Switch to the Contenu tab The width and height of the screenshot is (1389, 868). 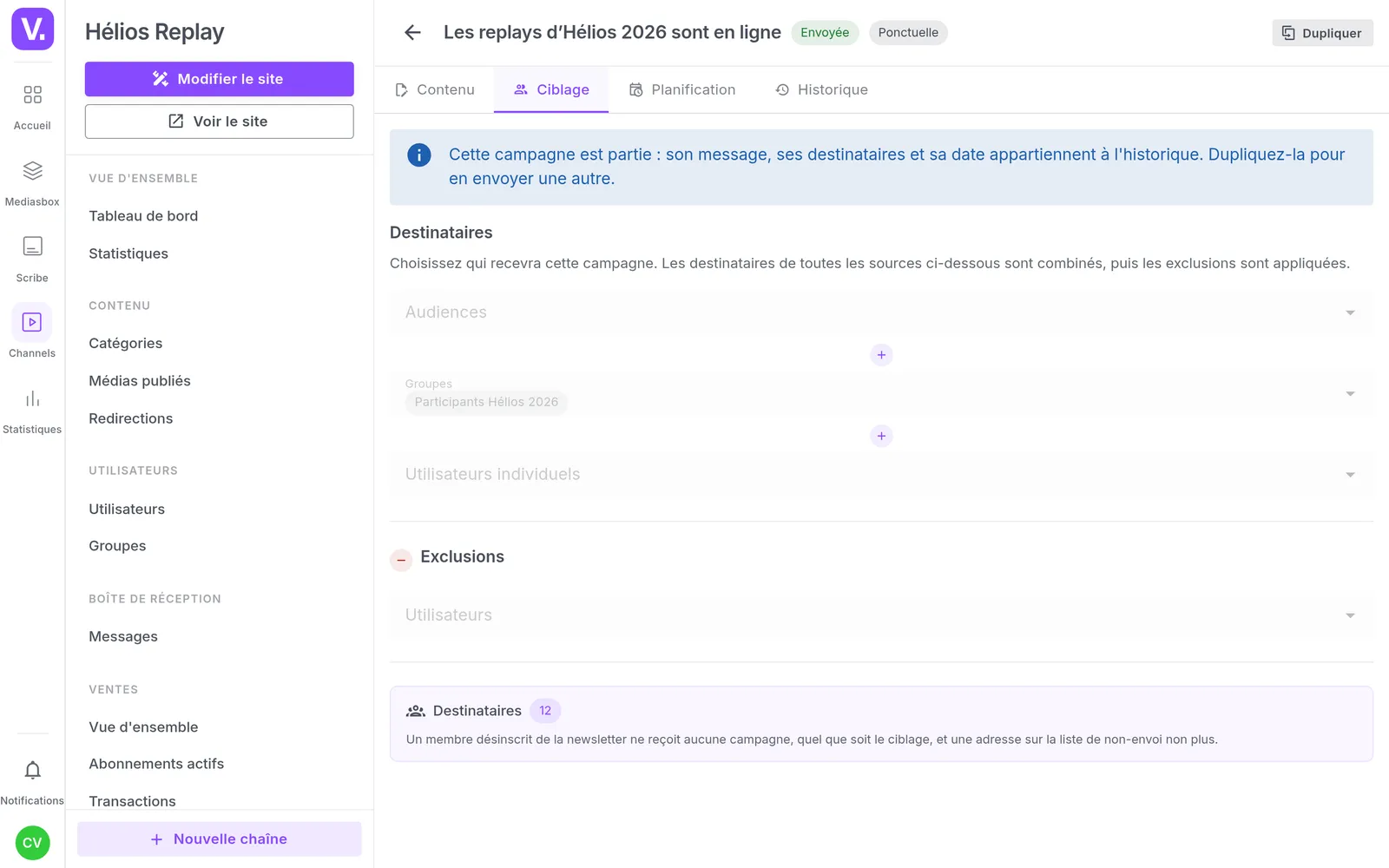435,89
